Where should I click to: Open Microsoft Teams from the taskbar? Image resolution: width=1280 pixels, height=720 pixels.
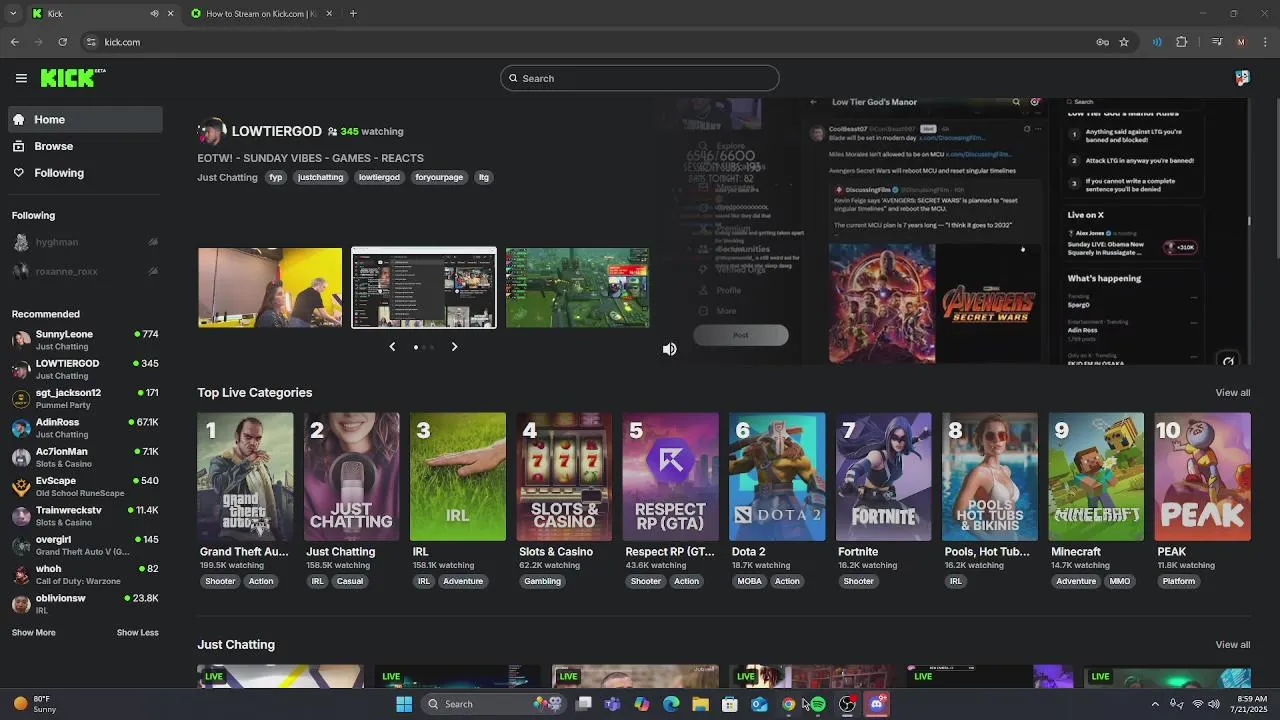[x=612, y=704]
